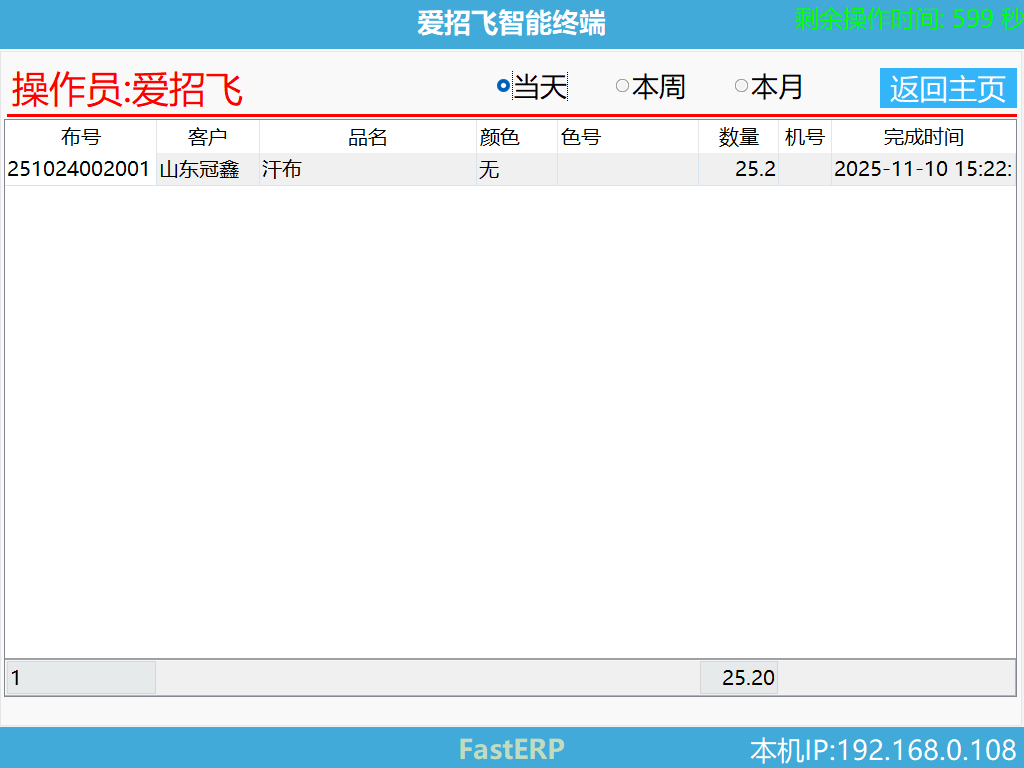The width and height of the screenshot is (1024, 768).
Task: Click the 机号 column header
Action: click(x=805, y=137)
